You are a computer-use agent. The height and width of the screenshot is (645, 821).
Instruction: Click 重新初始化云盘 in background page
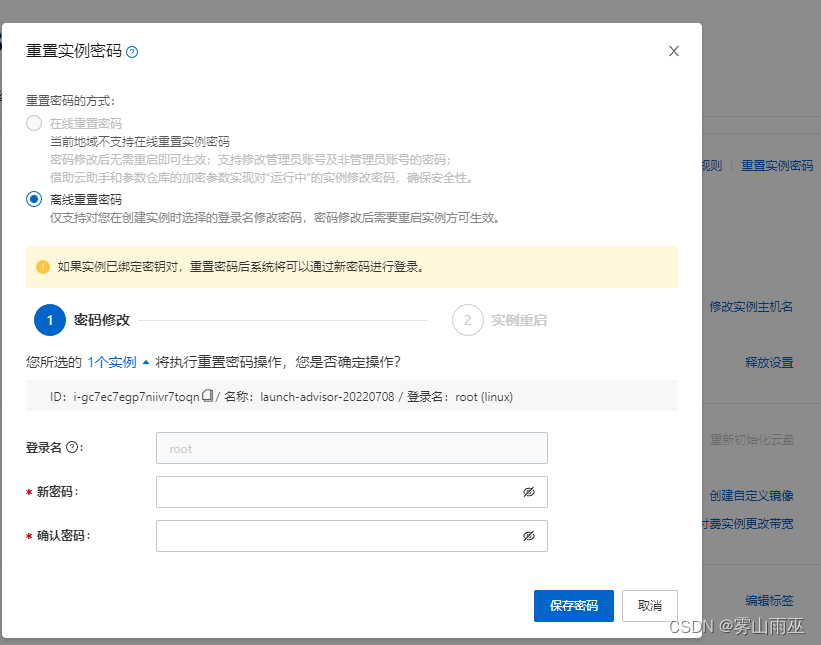(x=752, y=440)
